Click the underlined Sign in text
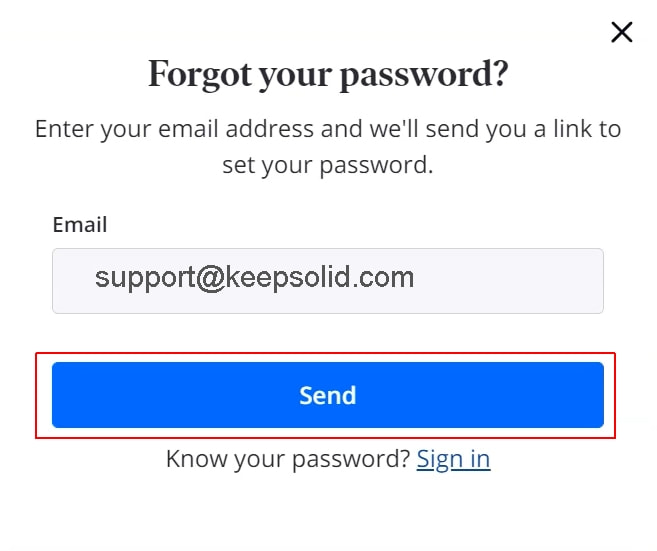The height and width of the screenshot is (551, 657). point(453,459)
